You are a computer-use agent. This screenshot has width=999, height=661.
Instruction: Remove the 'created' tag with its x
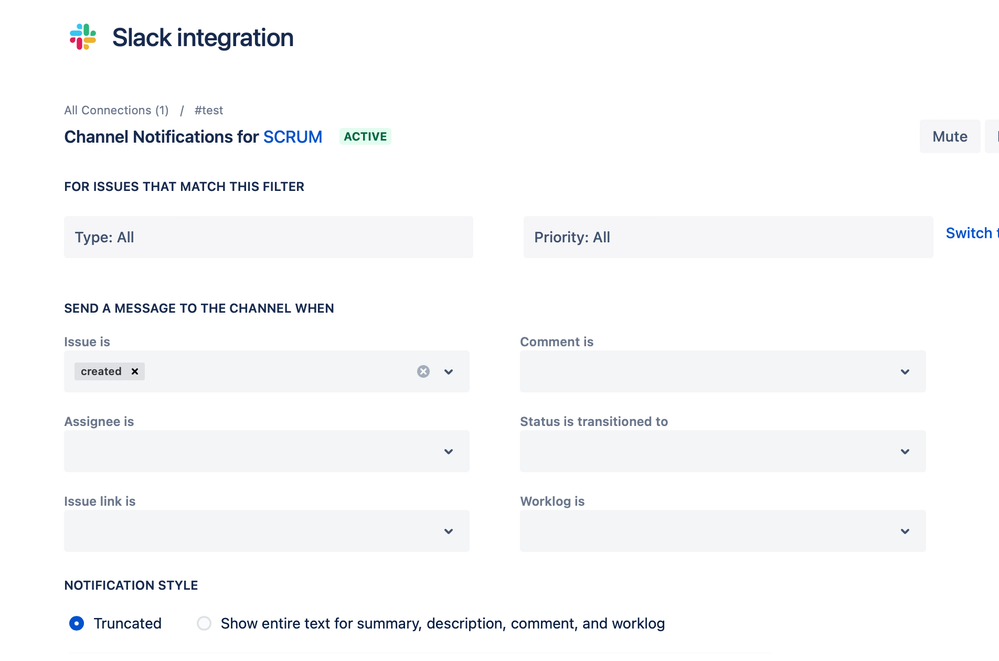pos(135,371)
